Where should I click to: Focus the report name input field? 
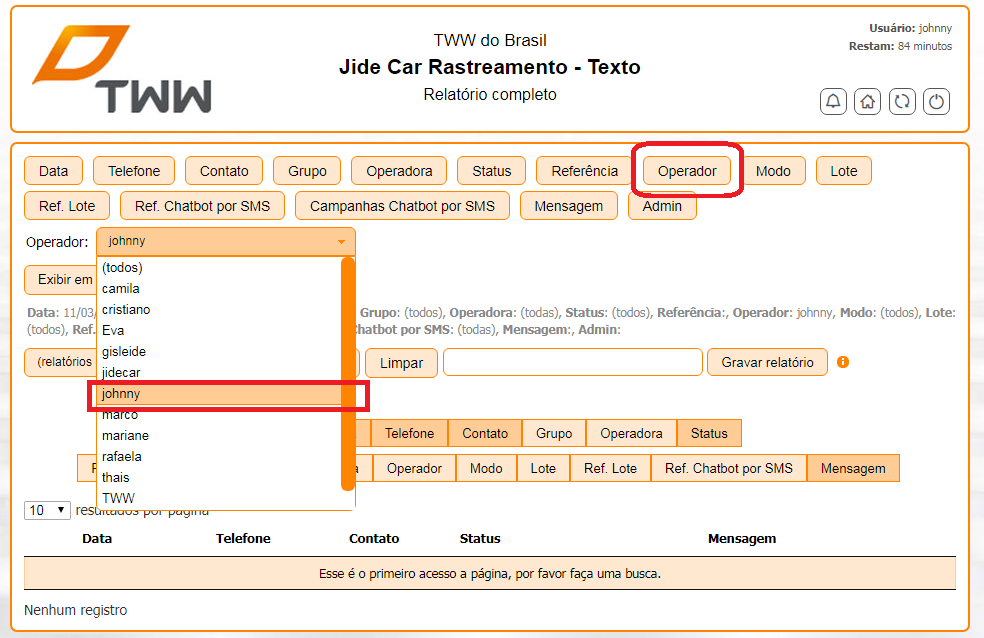pos(572,362)
